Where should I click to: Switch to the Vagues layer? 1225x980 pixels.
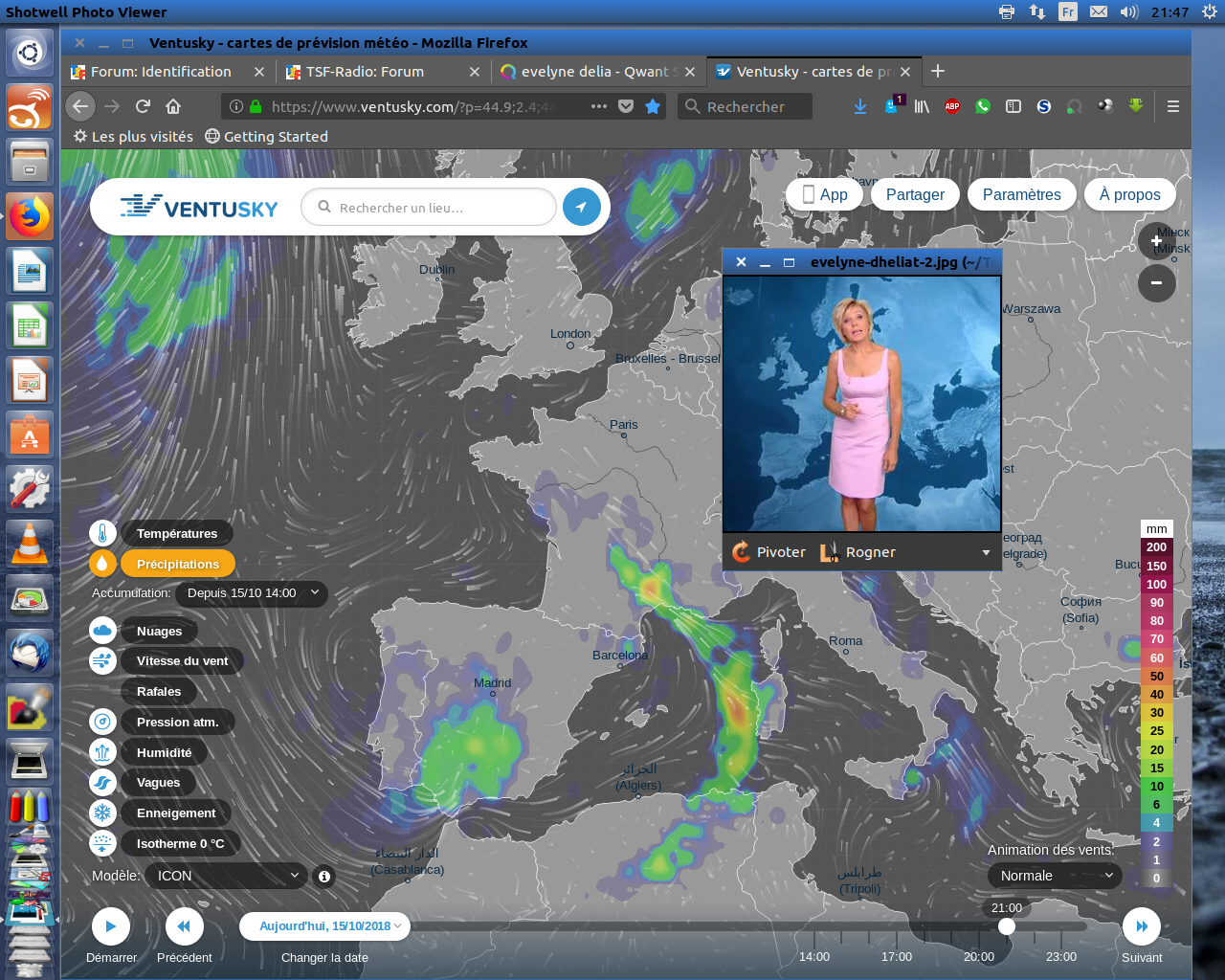158,782
